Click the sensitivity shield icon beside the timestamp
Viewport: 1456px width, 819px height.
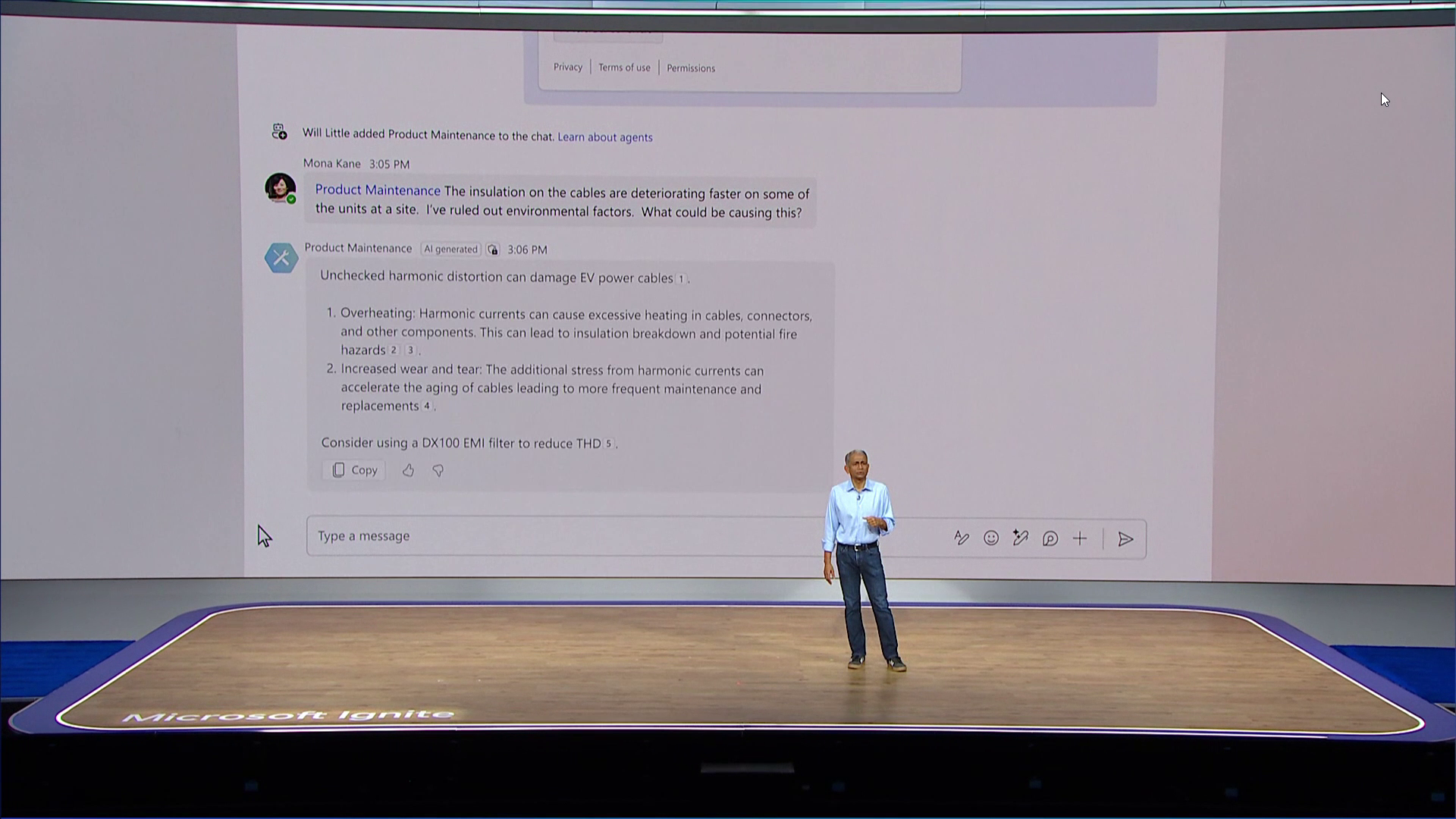click(492, 249)
